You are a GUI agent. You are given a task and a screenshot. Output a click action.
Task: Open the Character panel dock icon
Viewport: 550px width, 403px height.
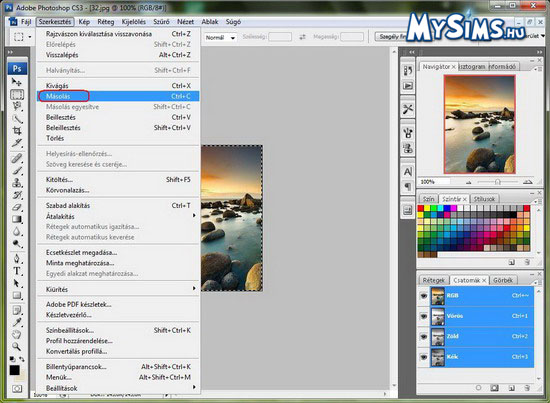408,172
